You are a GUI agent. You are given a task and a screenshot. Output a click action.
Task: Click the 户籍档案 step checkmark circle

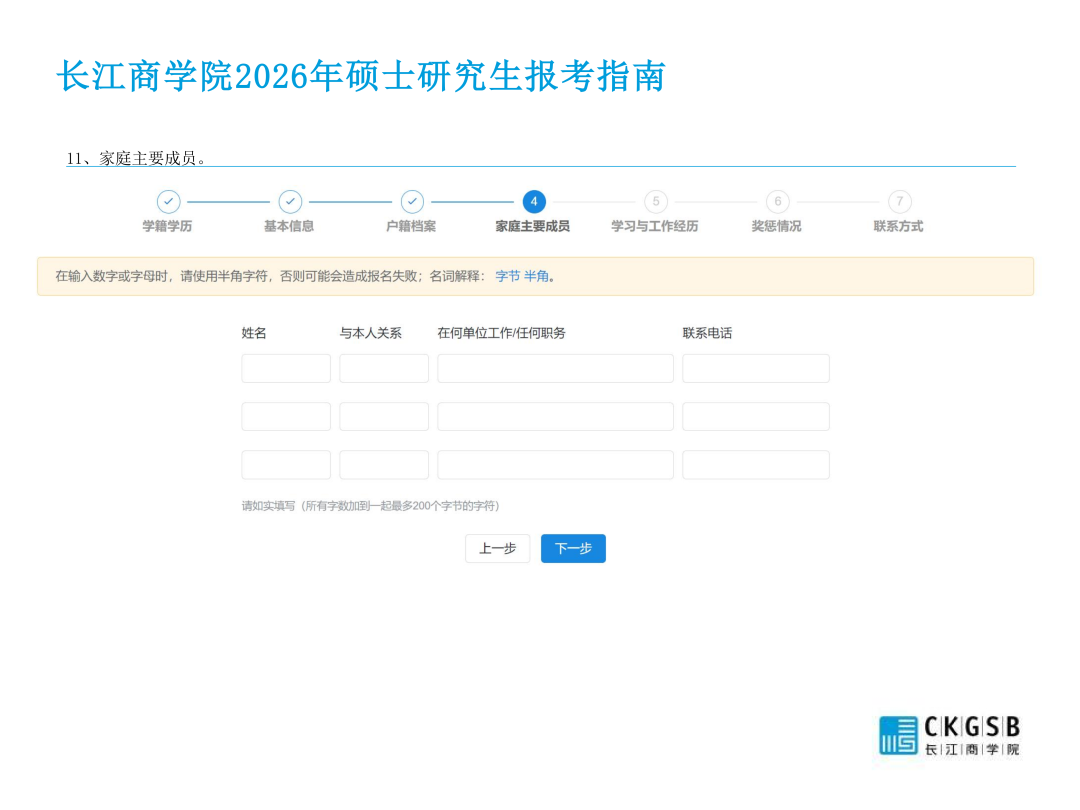pos(412,202)
